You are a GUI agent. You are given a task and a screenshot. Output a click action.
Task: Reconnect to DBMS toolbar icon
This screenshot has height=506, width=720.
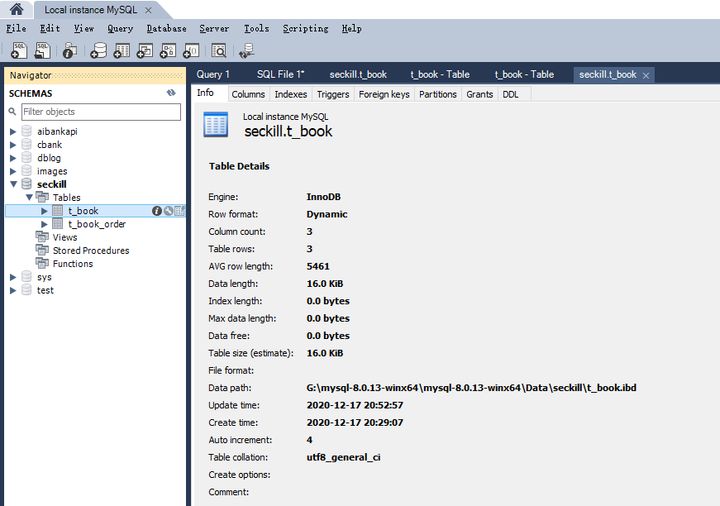pyautogui.click(x=246, y=51)
